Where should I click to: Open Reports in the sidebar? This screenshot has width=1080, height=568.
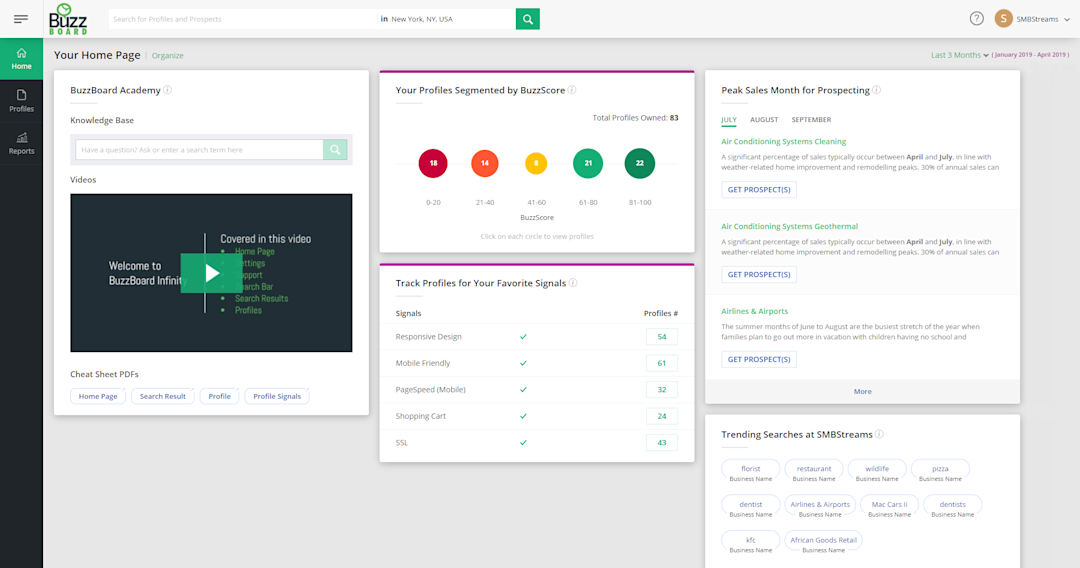click(x=21, y=143)
